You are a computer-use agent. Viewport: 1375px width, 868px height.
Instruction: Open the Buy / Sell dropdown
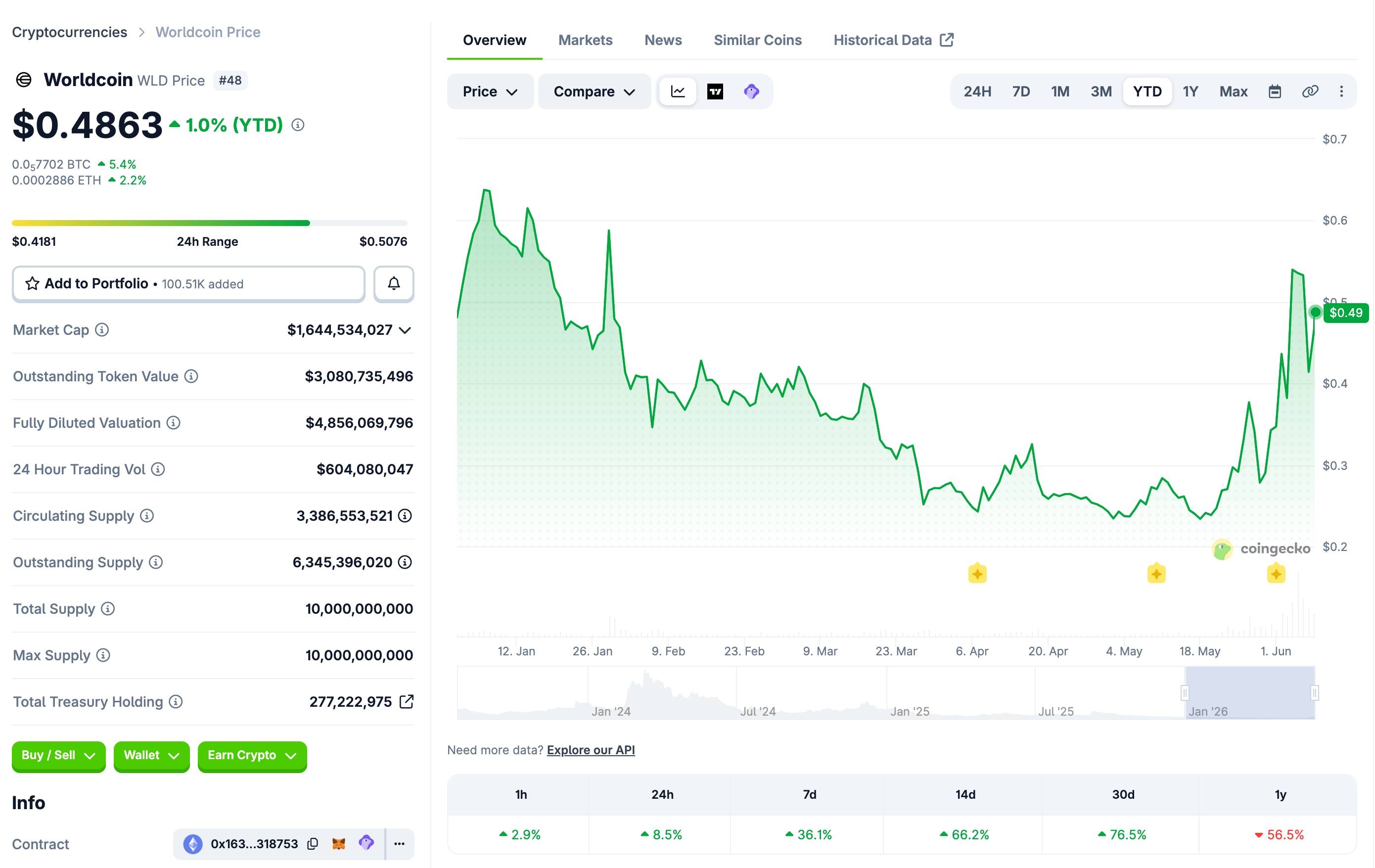59,756
